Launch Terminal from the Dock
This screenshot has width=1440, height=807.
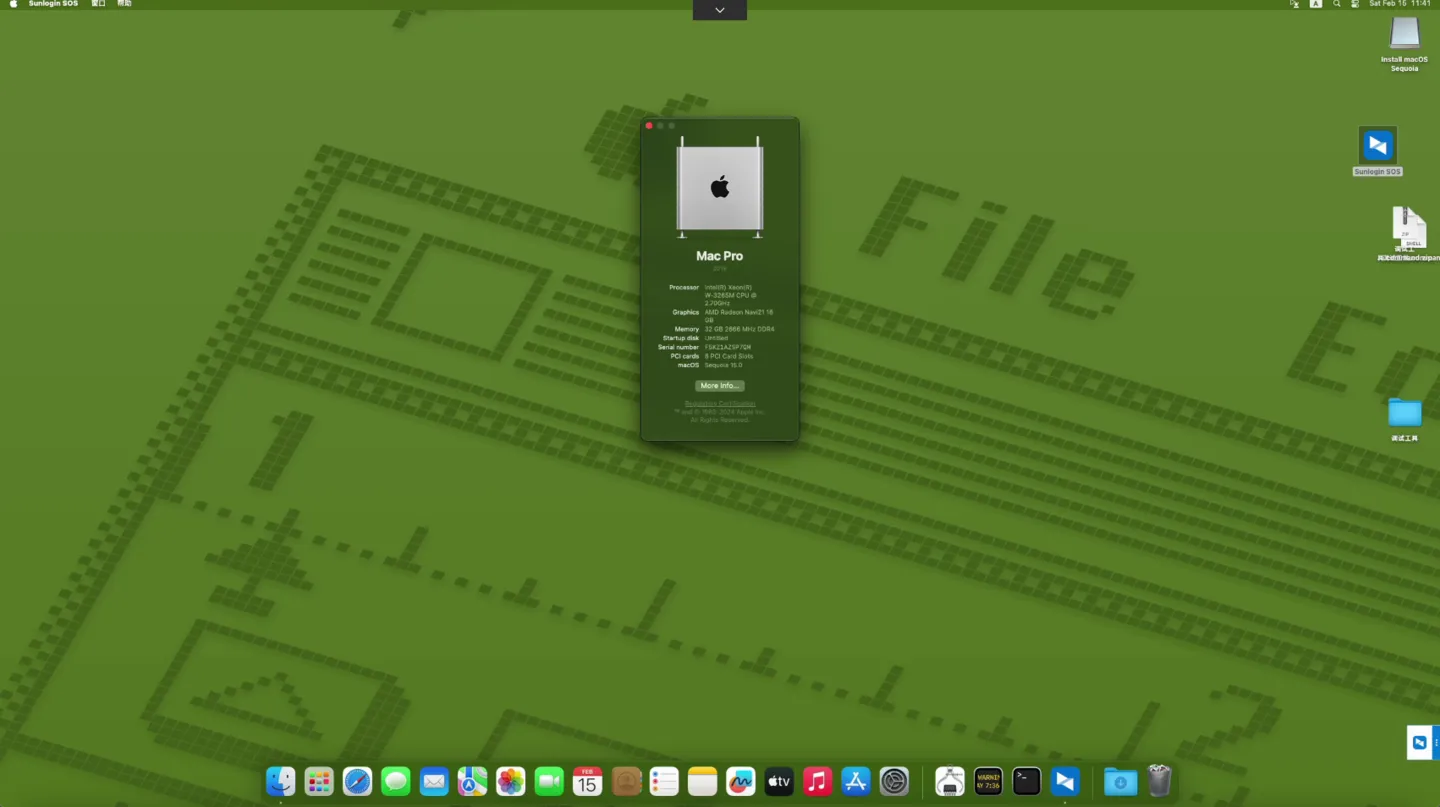1026,781
